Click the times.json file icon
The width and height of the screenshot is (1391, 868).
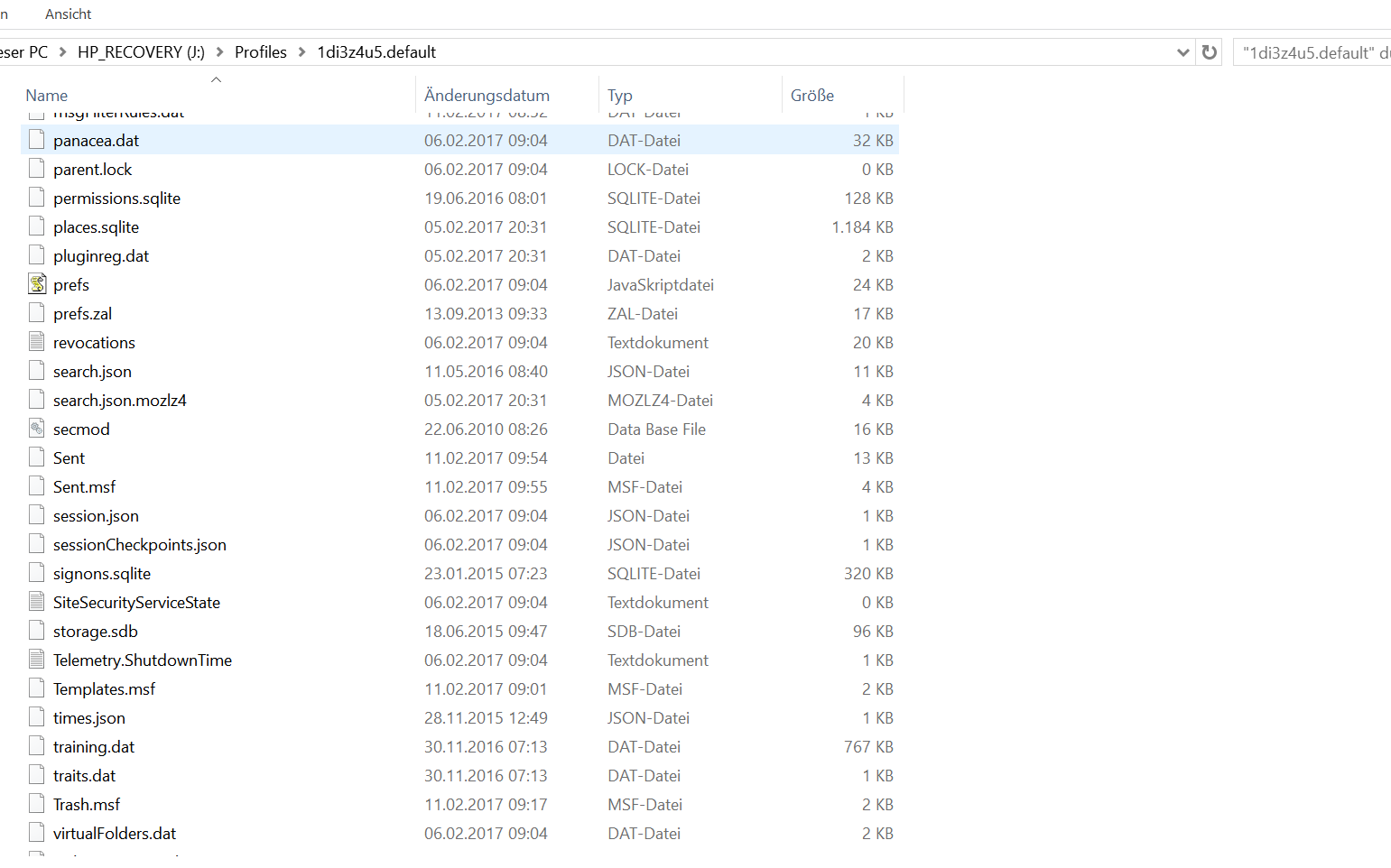[x=36, y=717]
